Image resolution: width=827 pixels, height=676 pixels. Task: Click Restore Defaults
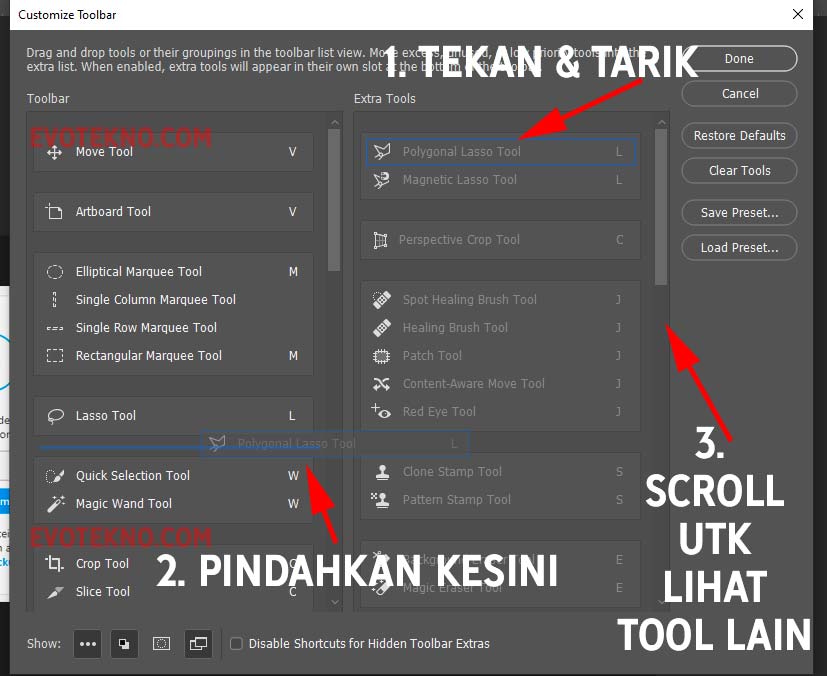pos(739,136)
